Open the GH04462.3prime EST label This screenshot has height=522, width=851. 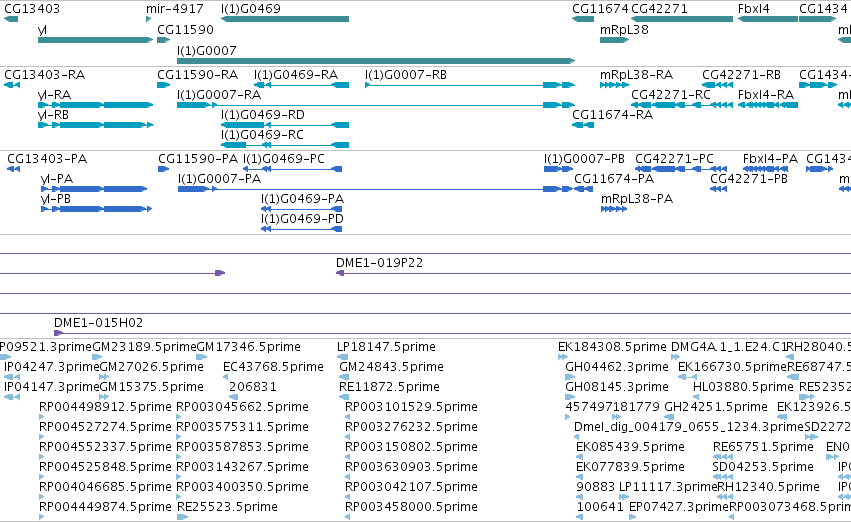click(x=617, y=367)
